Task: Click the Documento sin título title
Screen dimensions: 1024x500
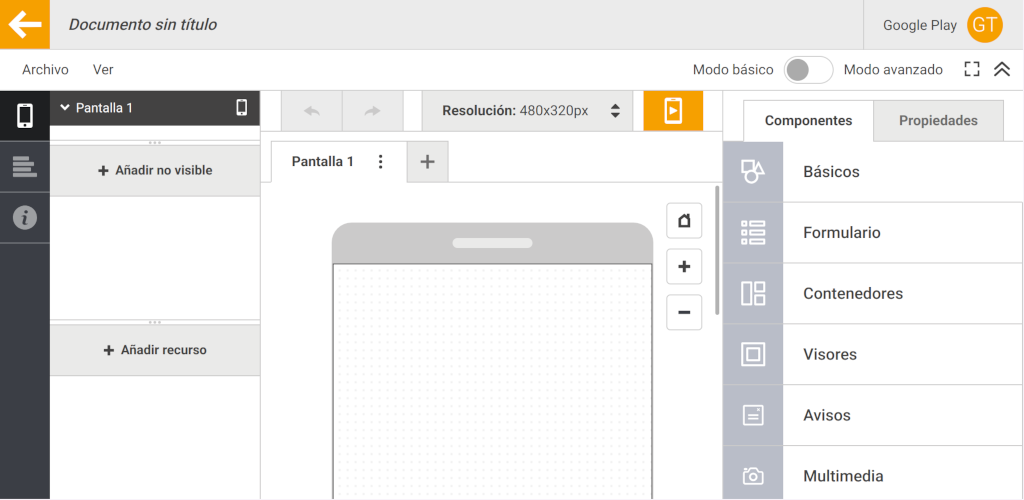Action: (x=143, y=25)
